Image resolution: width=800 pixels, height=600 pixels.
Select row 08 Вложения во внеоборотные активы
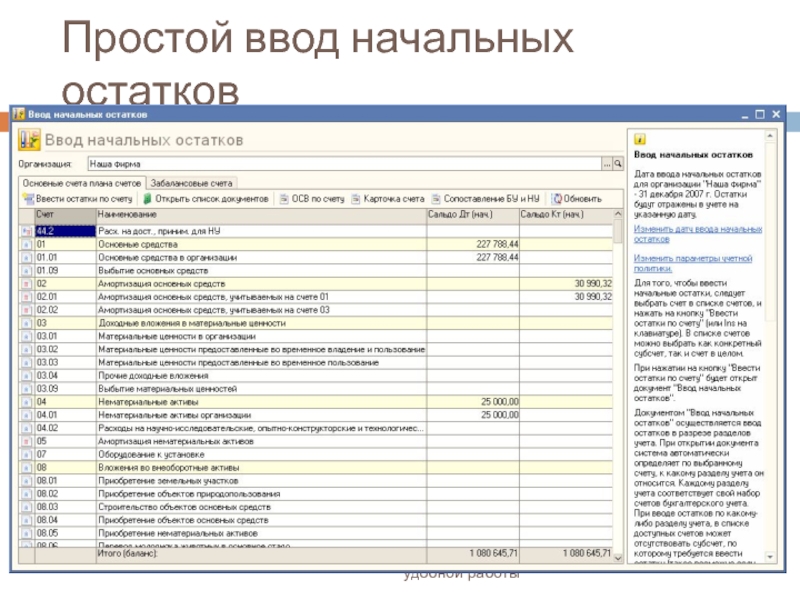316,468
